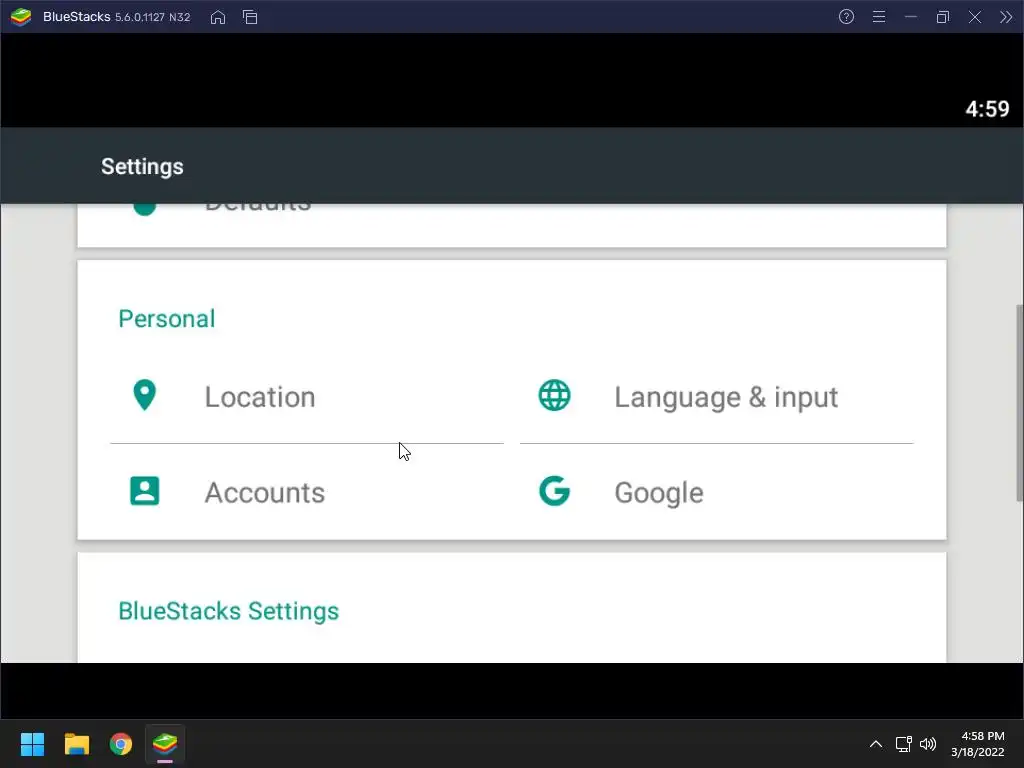Screen dimensions: 1024x768
Task: Restore down the BlueStacks window
Action: [x=942, y=17]
